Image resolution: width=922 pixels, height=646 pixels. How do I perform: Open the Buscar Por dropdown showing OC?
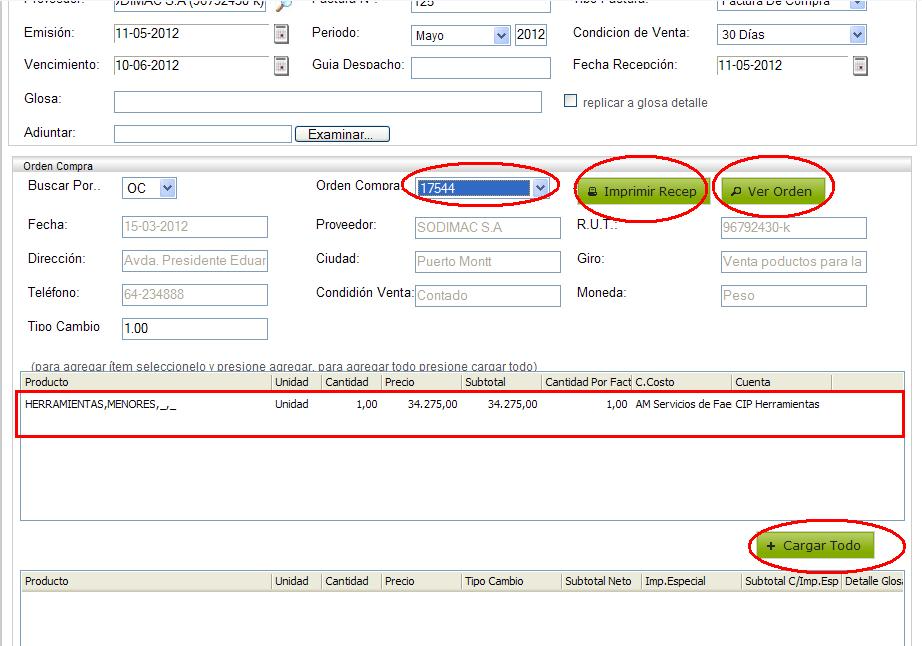pos(168,188)
